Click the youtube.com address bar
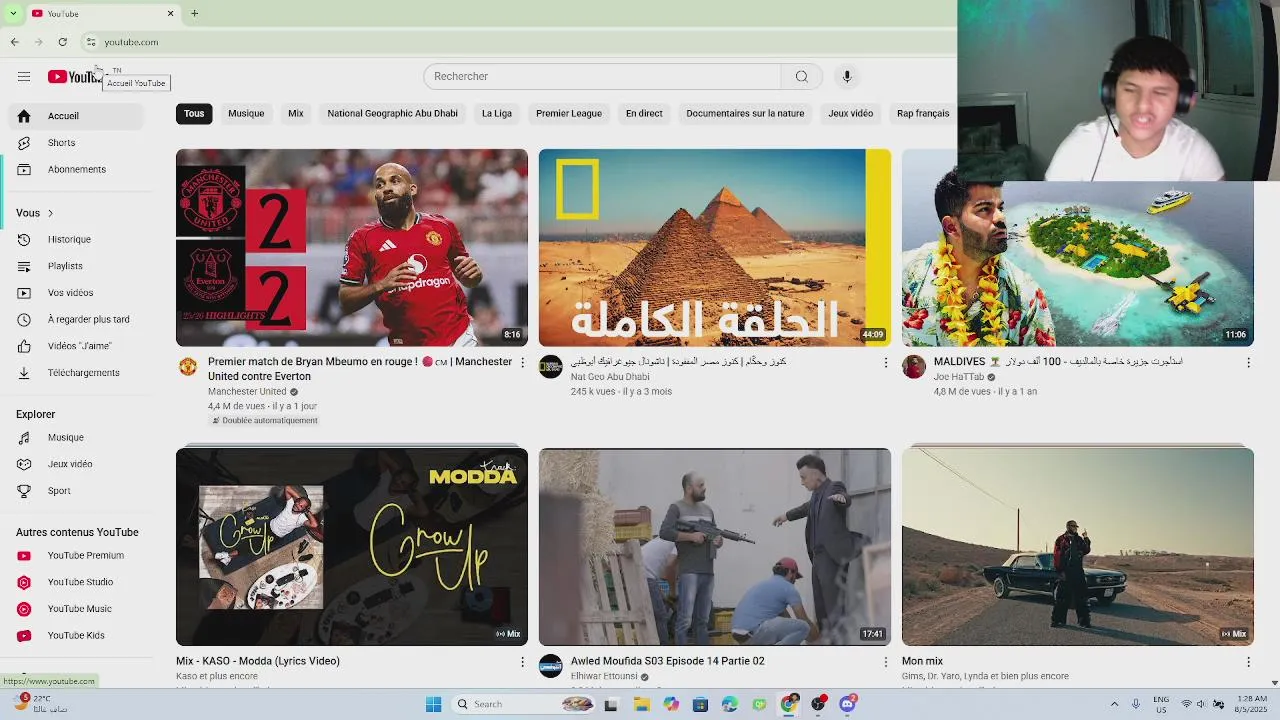This screenshot has width=1280, height=720. 131,42
